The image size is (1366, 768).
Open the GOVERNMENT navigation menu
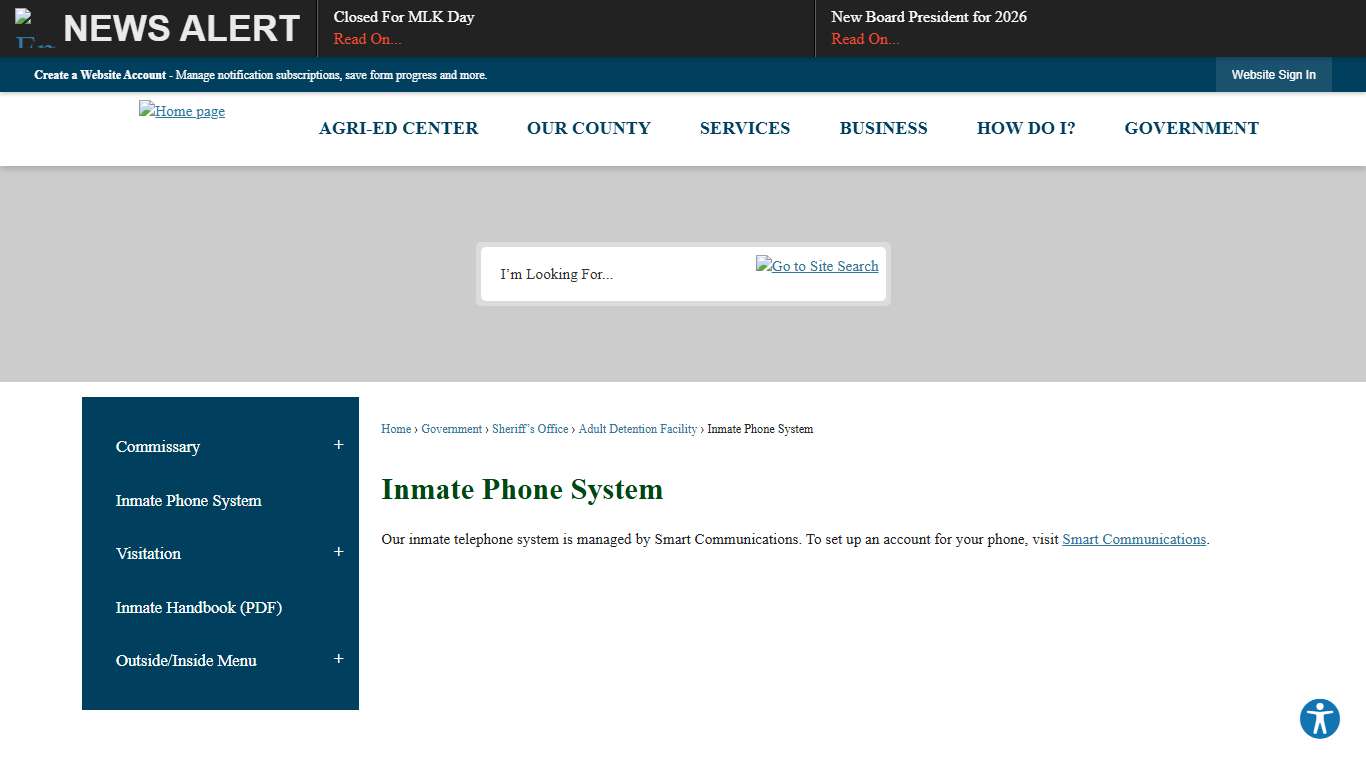pos(1191,128)
